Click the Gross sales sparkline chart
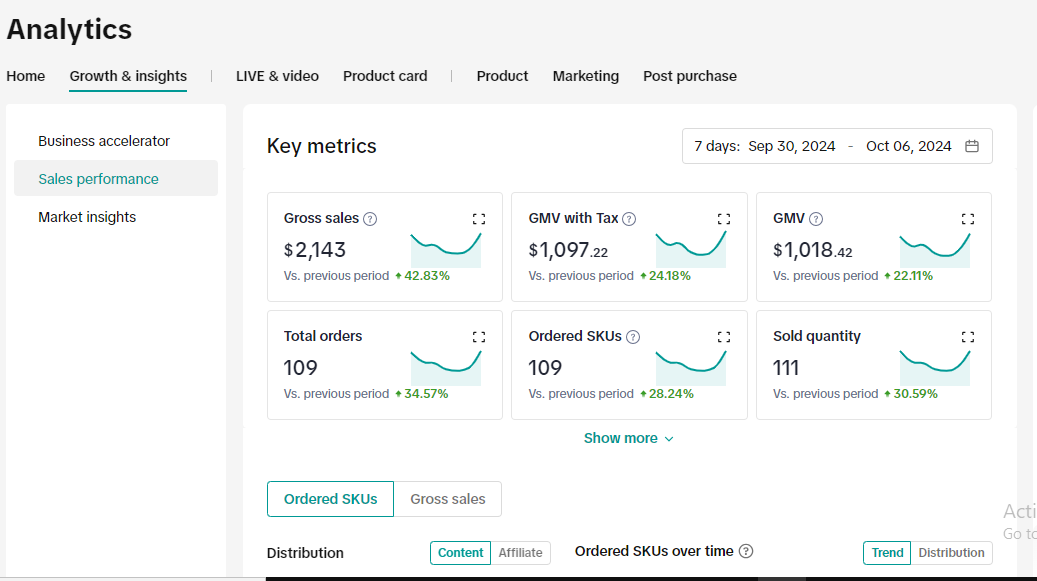1037x581 pixels. [446, 249]
